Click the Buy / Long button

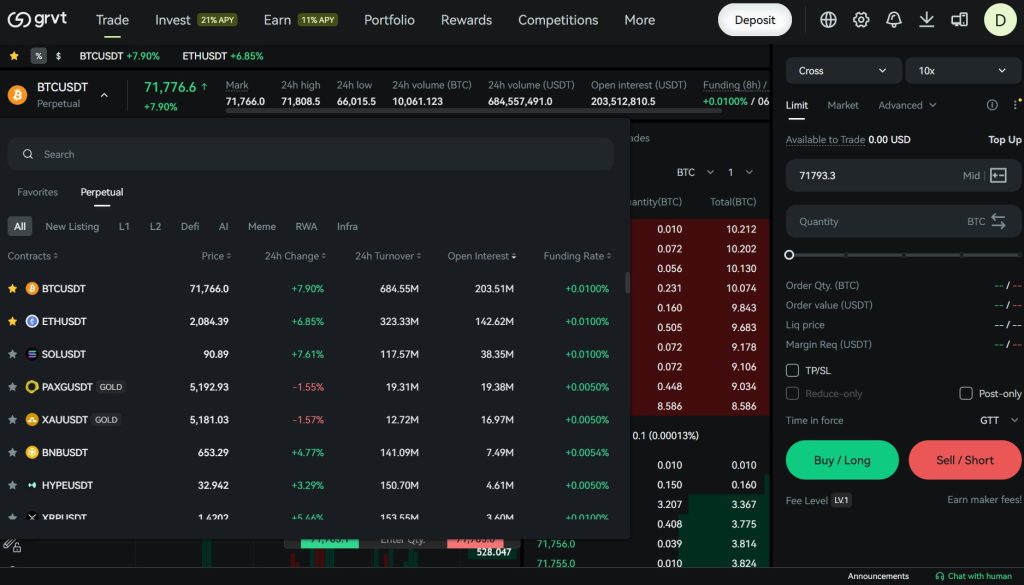841,460
